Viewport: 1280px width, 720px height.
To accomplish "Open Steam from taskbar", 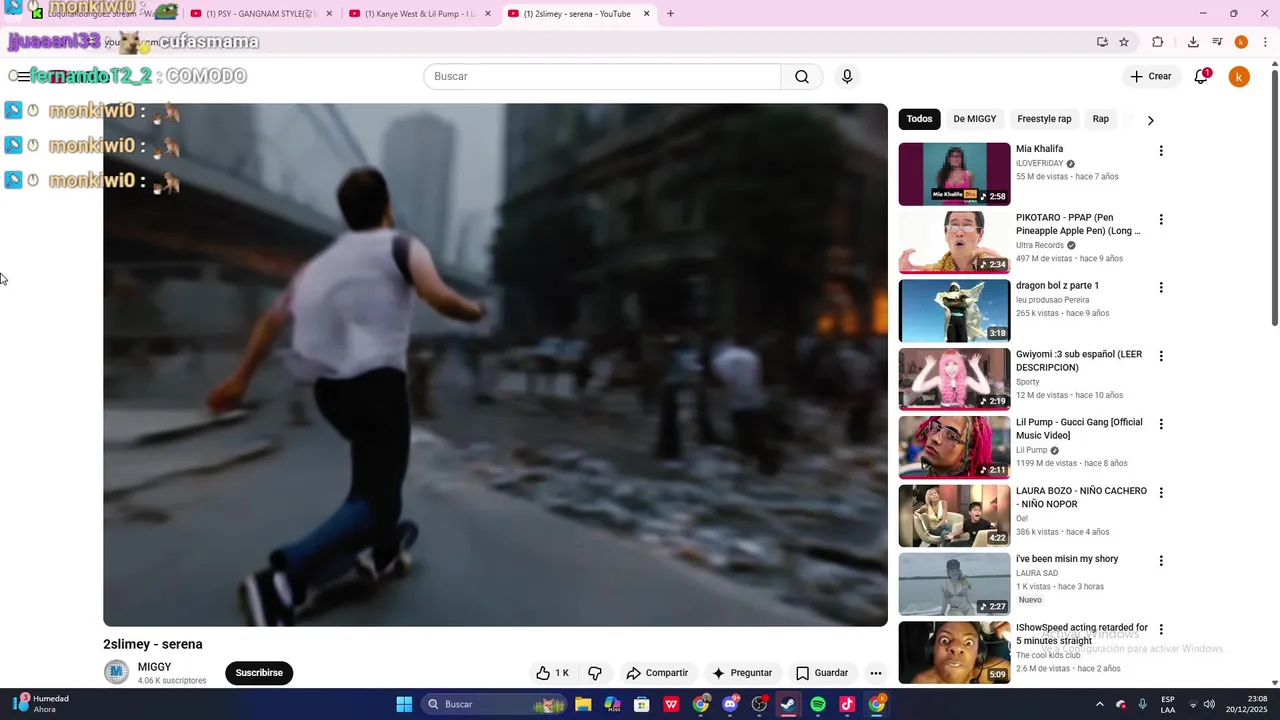I will tap(788, 704).
